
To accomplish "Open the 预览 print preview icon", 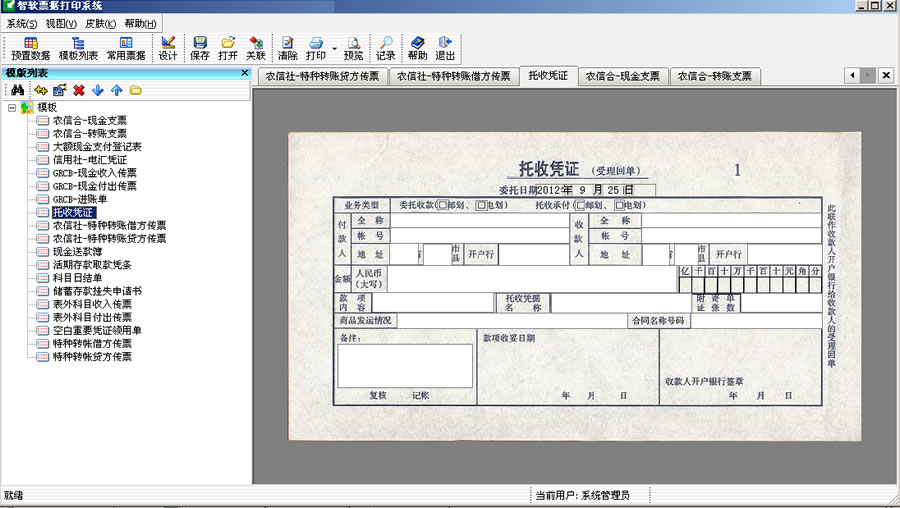I will tap(353, 49).
